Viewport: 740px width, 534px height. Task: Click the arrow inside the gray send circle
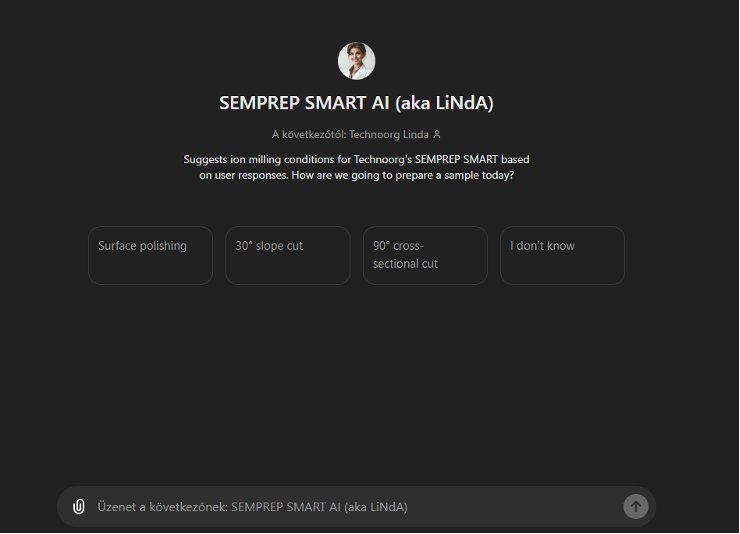[635, 507]
